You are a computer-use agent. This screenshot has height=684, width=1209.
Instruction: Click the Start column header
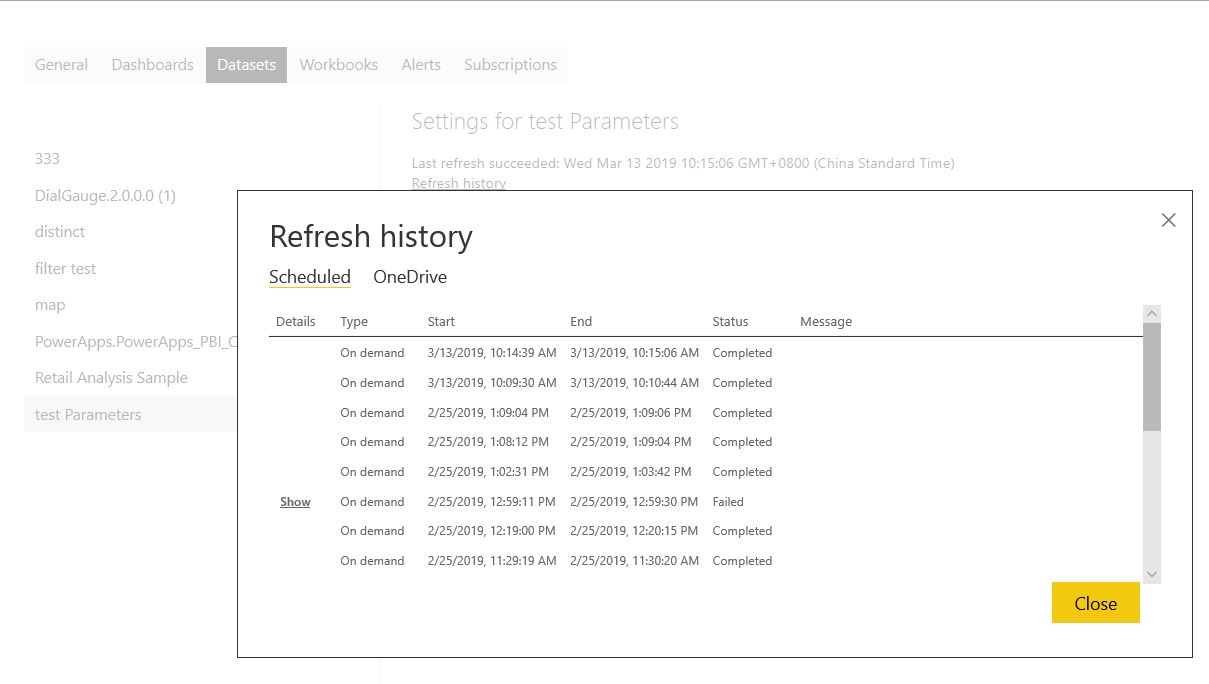click(441, 321)
